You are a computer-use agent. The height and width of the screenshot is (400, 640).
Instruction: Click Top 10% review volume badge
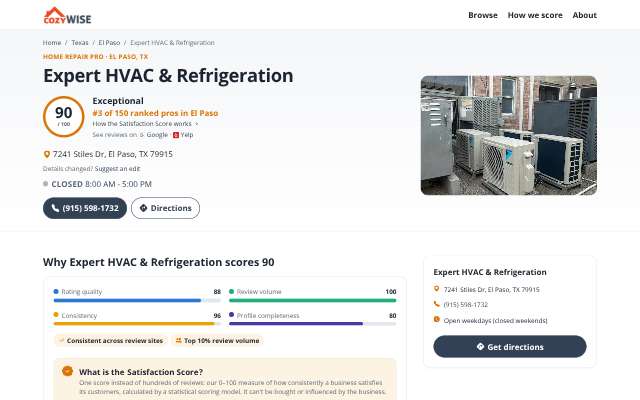[x=218, y=340]
